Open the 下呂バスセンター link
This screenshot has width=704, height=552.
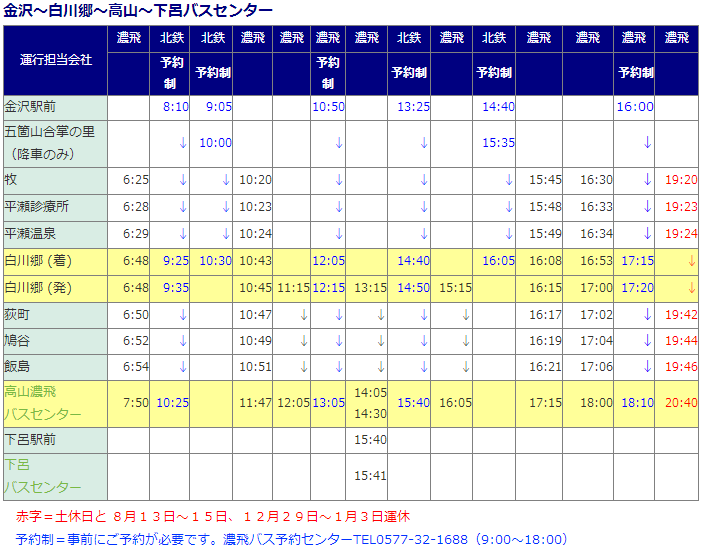pyautogui.click(x=43, y=476)
